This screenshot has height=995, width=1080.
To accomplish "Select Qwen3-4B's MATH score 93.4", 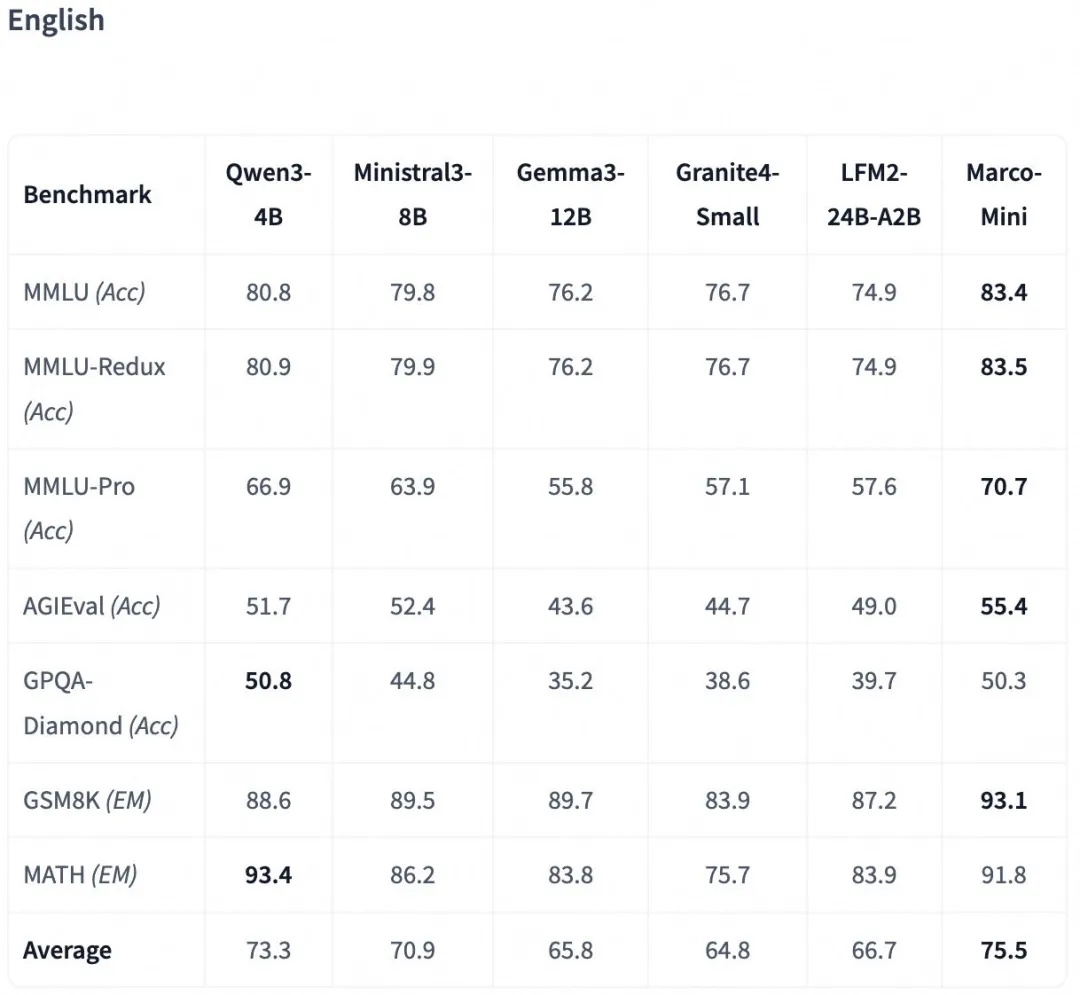I will tap(268, 875).
